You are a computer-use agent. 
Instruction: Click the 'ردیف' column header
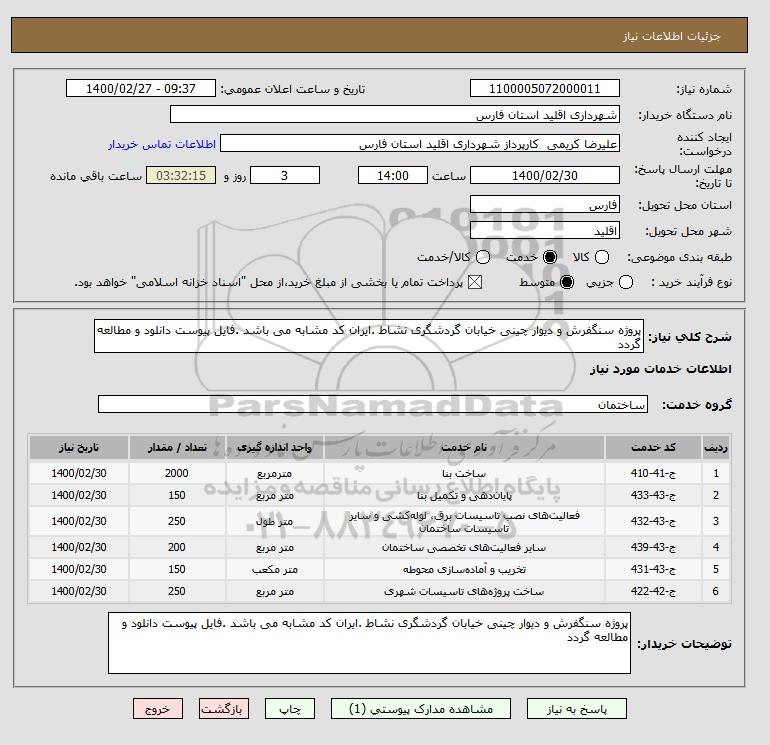click(716, 447)
